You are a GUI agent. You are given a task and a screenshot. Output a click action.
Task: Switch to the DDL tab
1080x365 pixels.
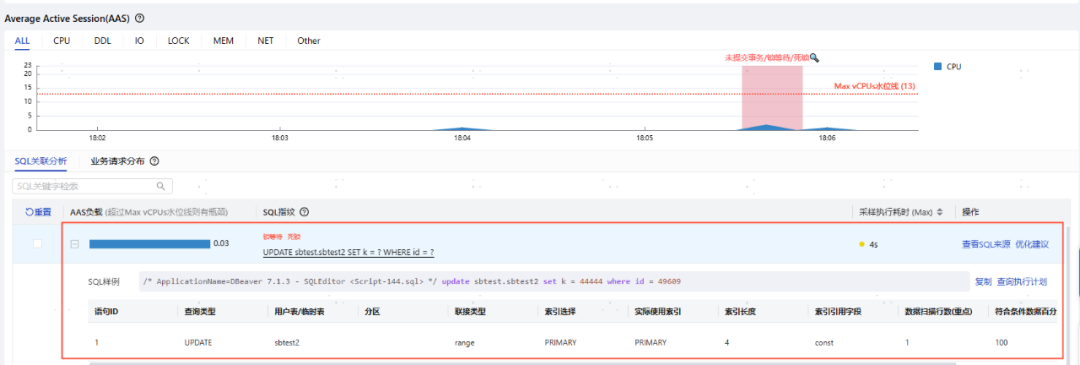coord(103,41)
